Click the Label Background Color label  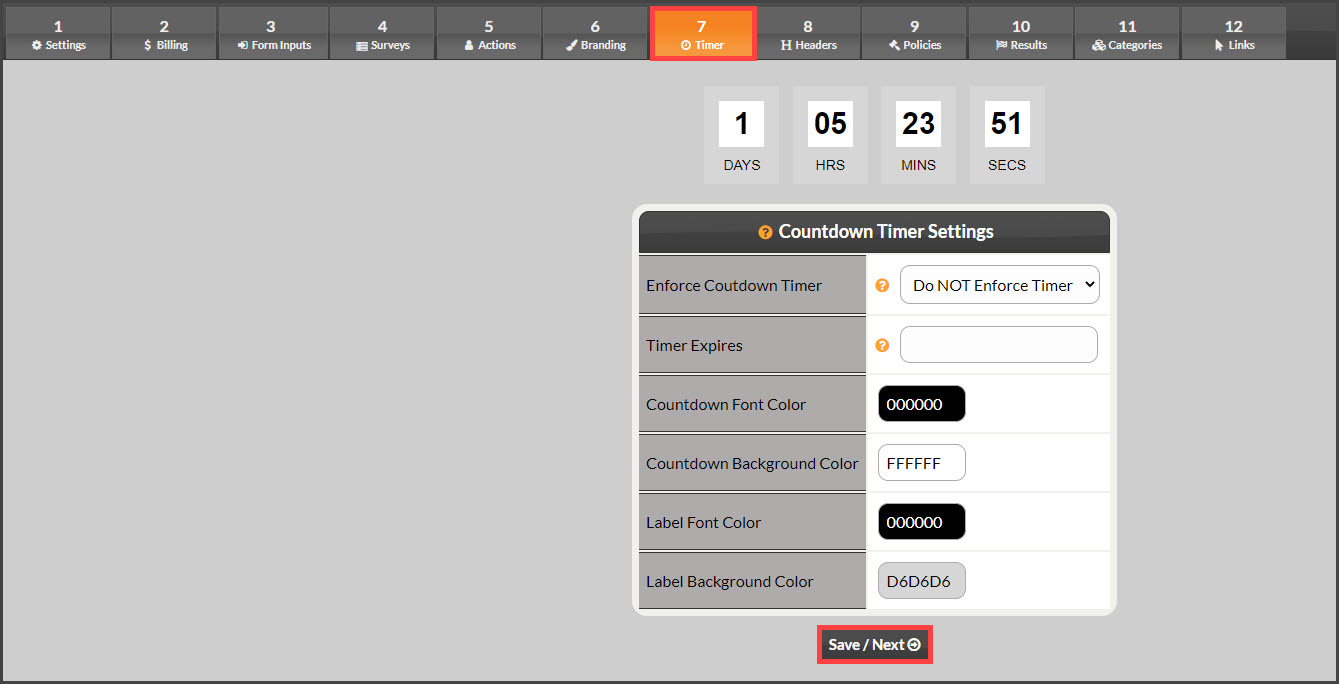click(x=730, y=581)
